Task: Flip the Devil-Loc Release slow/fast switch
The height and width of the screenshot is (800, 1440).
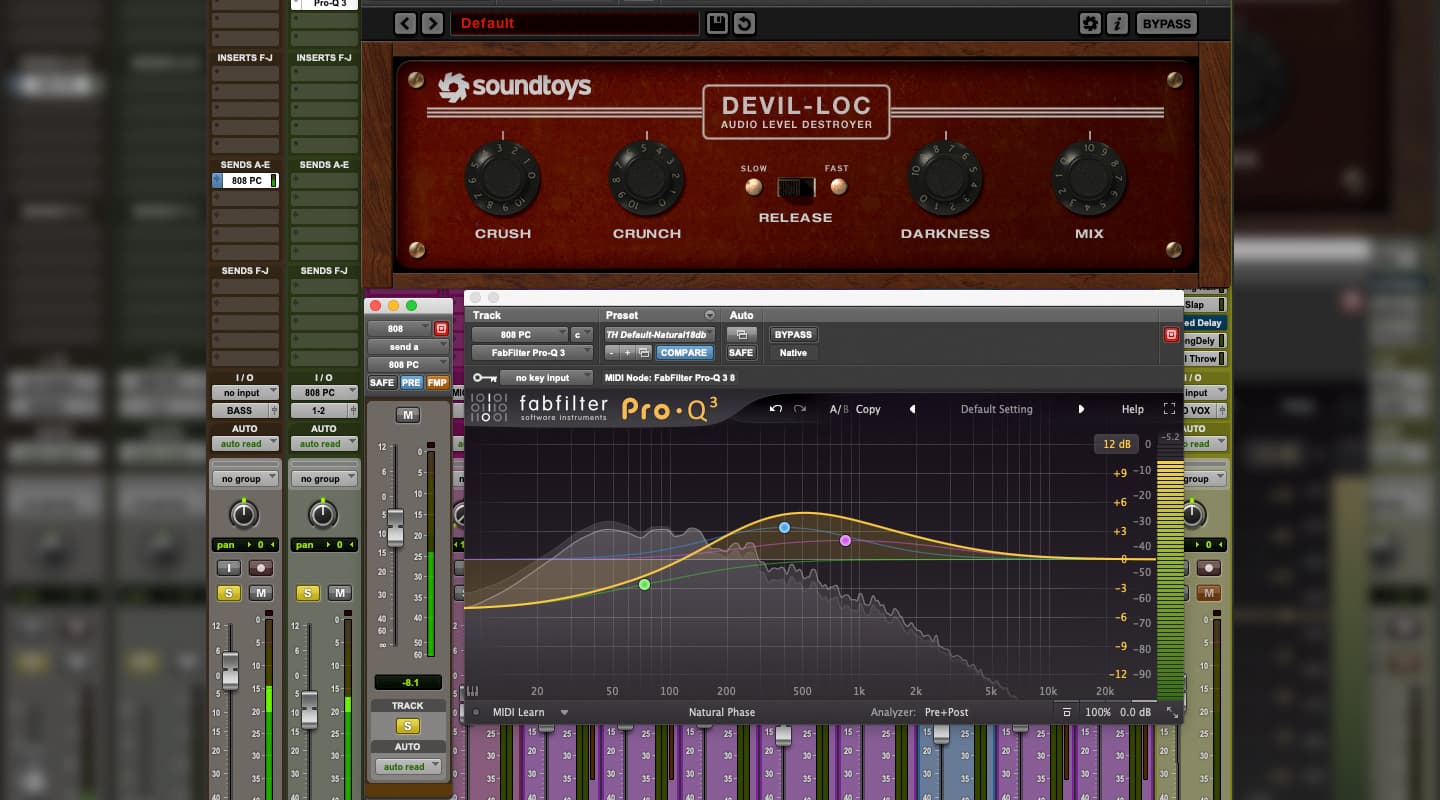Action: [x=796, y=187]
